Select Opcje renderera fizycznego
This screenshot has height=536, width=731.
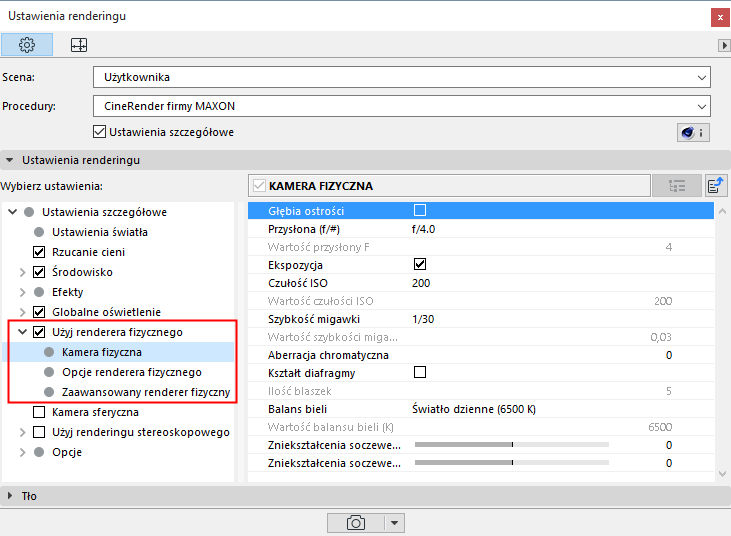(x=132, y=372)
